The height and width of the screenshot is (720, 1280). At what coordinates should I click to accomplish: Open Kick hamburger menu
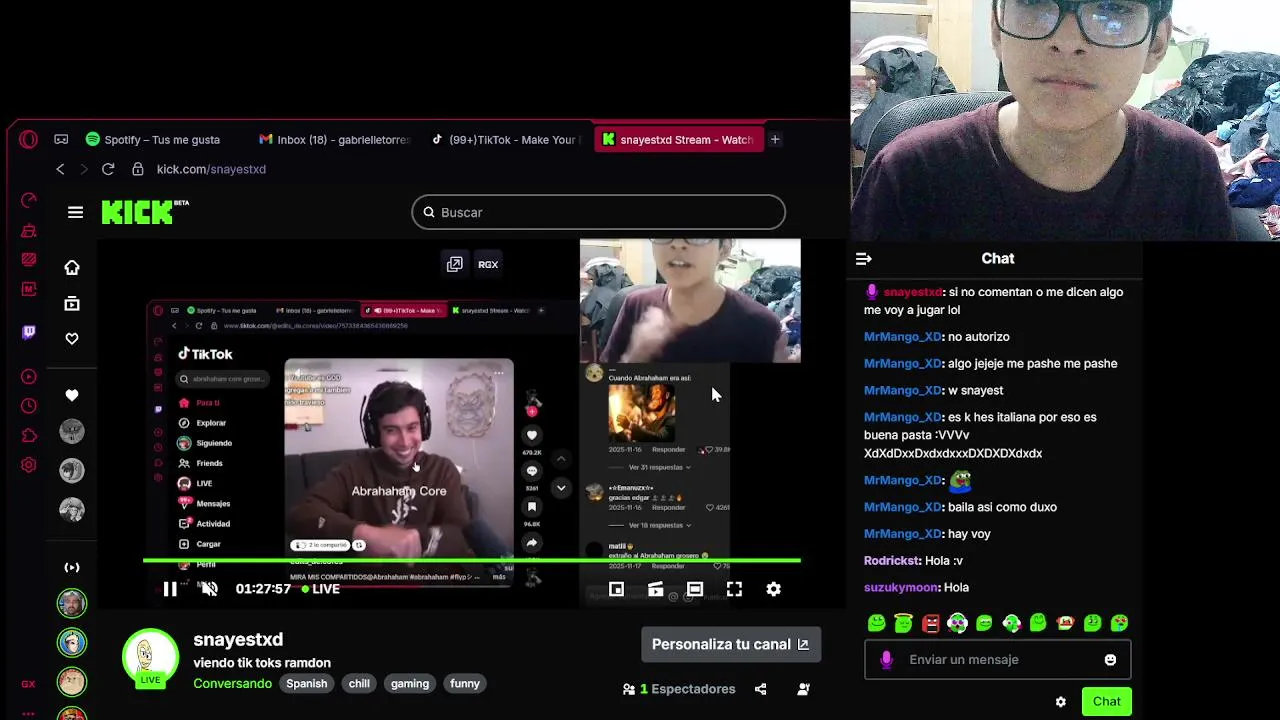pyautogui.click(x=75, y=212)
